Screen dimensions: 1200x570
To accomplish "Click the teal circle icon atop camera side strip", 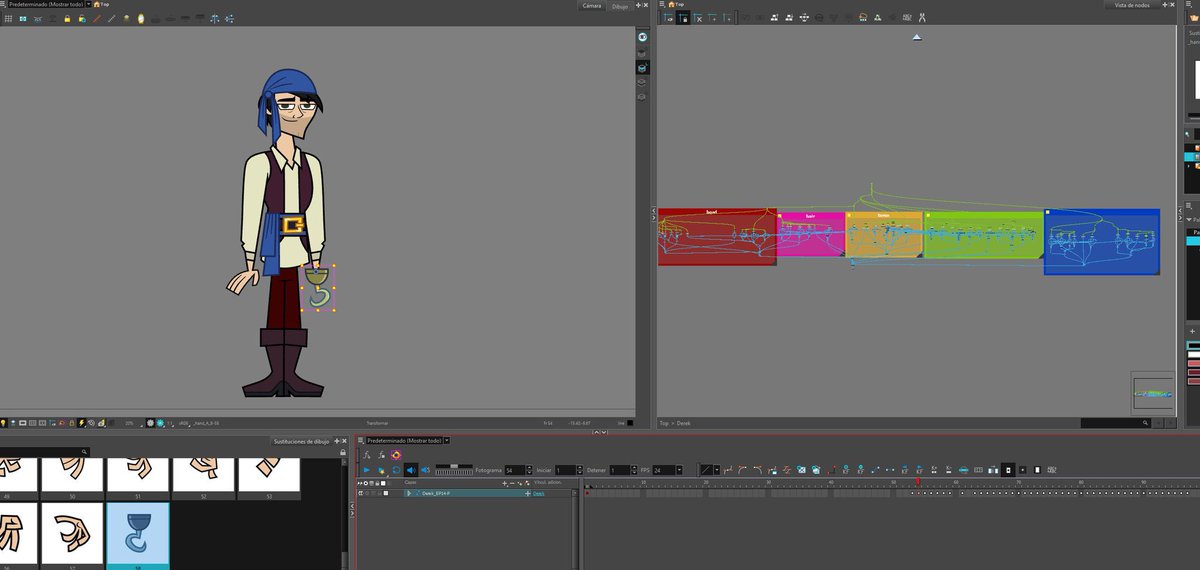I will [x=642, y=37].
